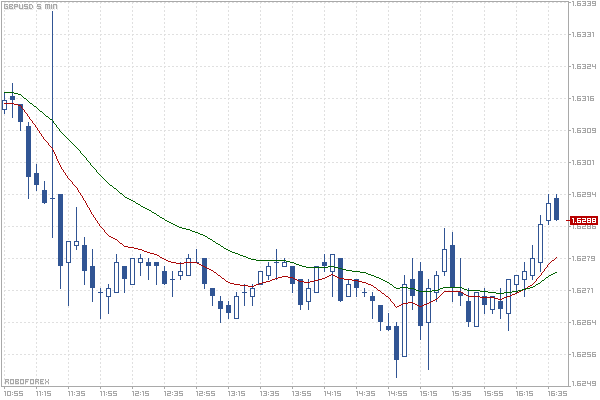Pick the 1.6256 price axis value
Image resolution: width=600 pixels, height=400 pixels.
click(x=584, y=354)
